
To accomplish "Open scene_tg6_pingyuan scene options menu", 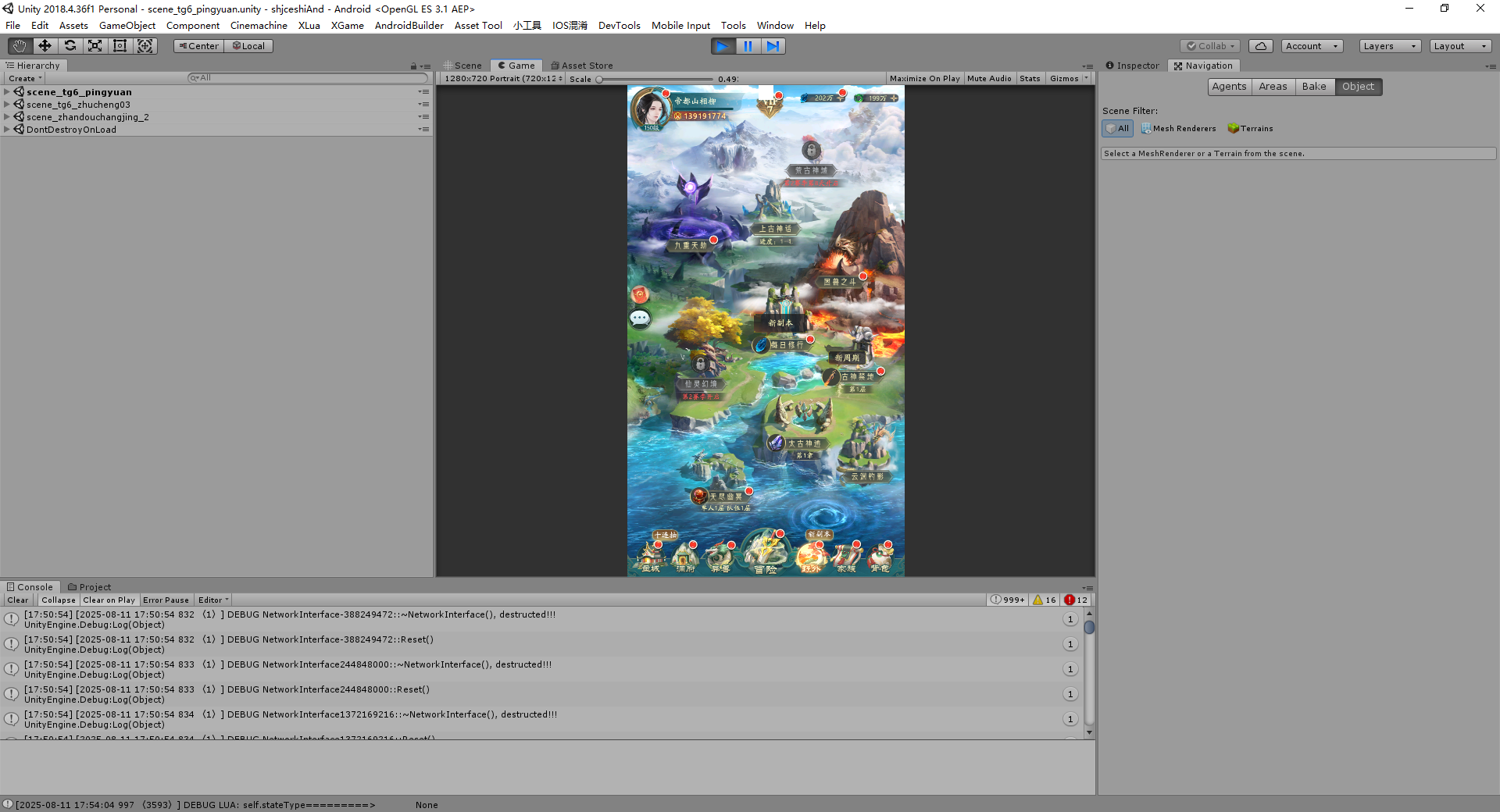I will coord(423,92).
